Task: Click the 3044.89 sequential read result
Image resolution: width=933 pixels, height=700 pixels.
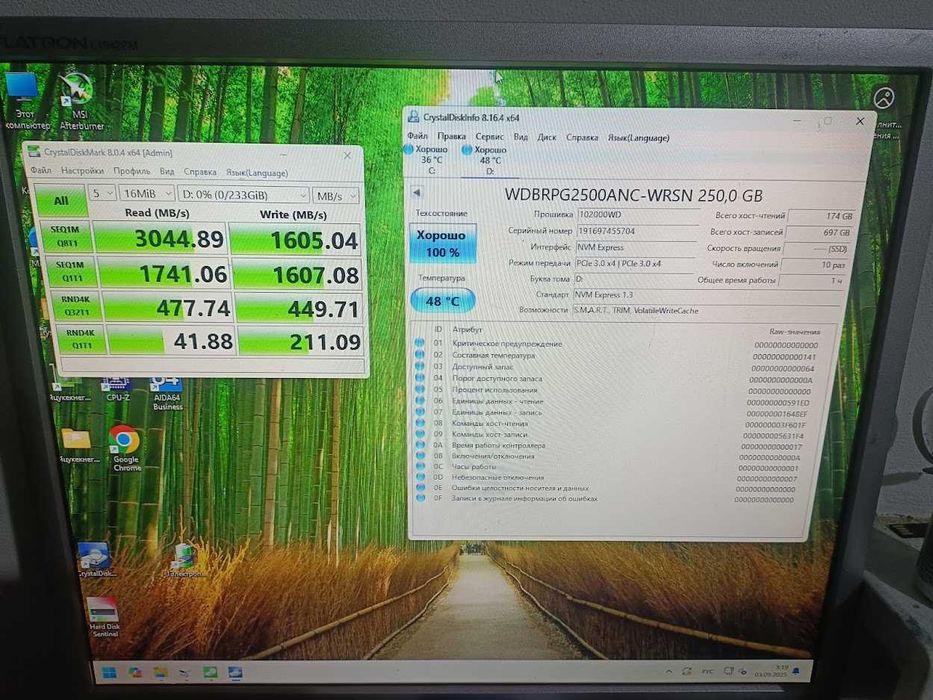Action: (x=161, y=239)
